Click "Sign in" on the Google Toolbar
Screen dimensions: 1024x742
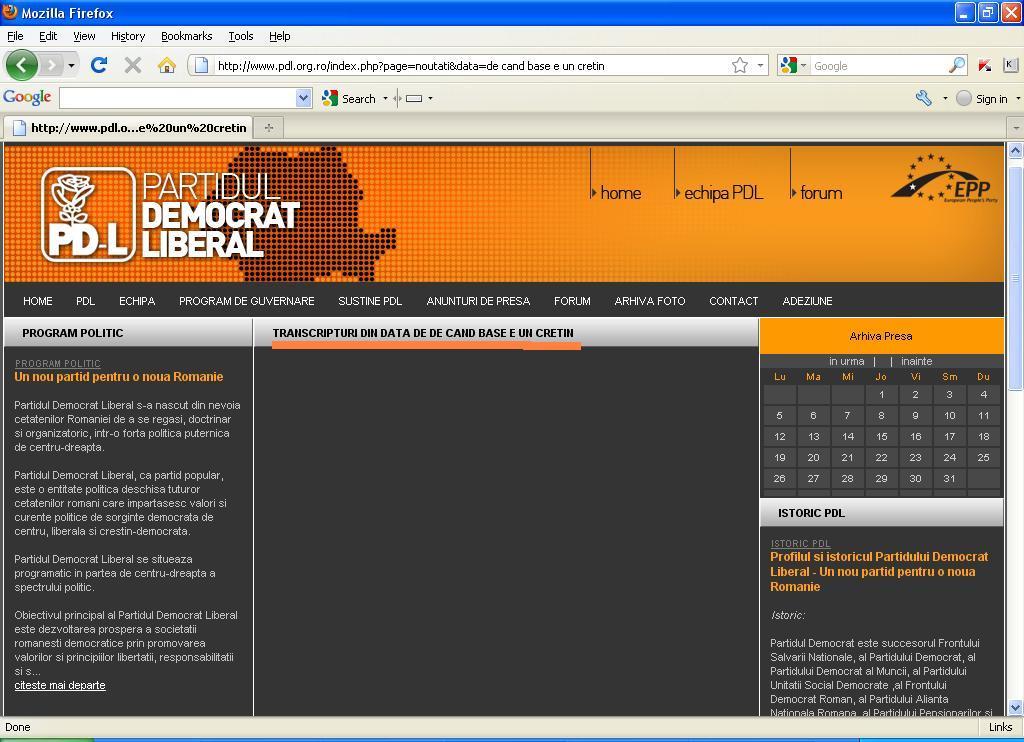990,98
